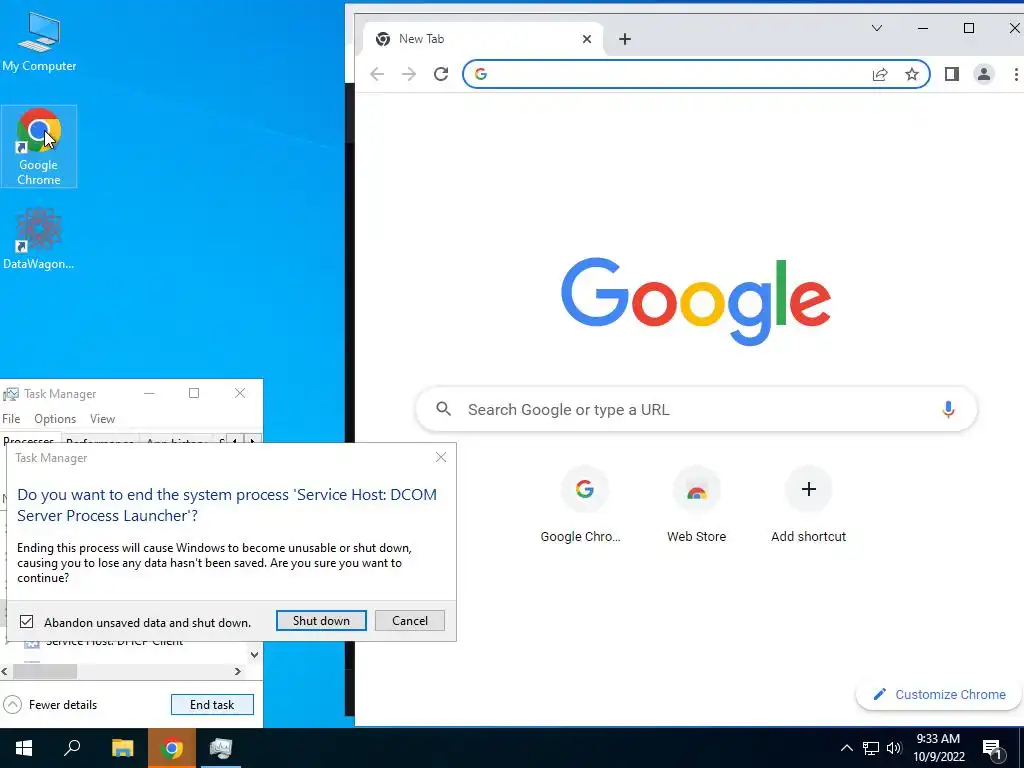Open taskbar search

[x=72, y=748]
